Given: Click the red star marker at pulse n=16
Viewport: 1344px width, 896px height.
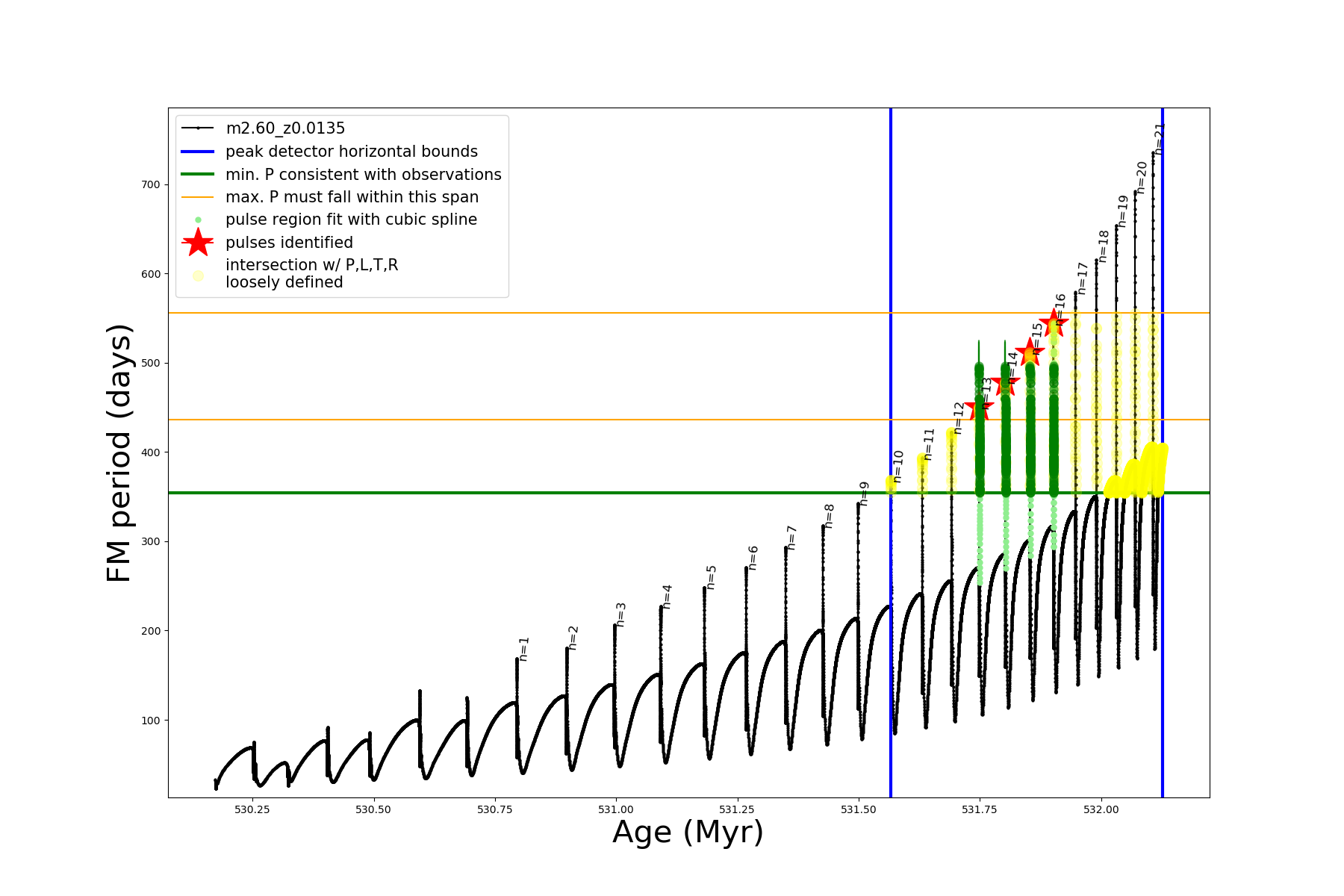Looking at the screenshot, I should click(x=1054, y=323).
